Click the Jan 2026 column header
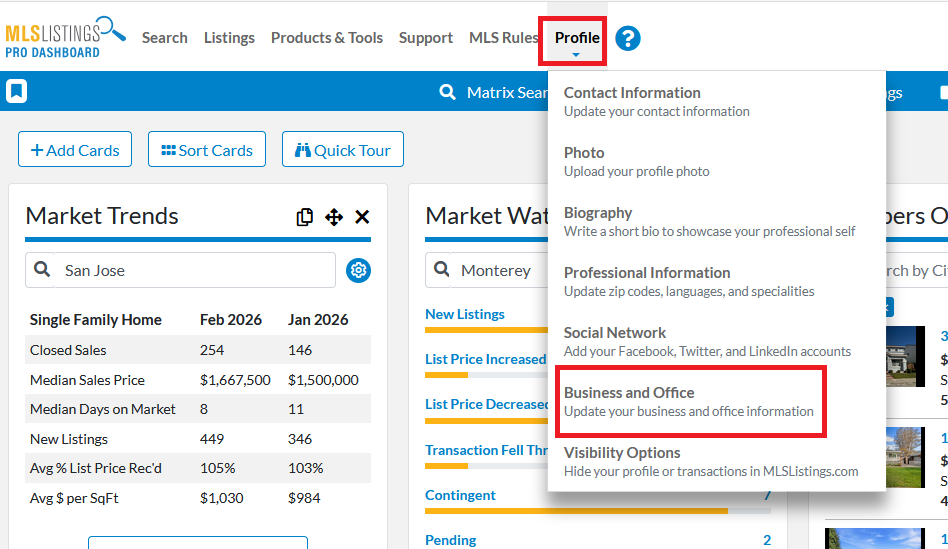The height and width of the screenshot is (549, 948). pos(318,319)
